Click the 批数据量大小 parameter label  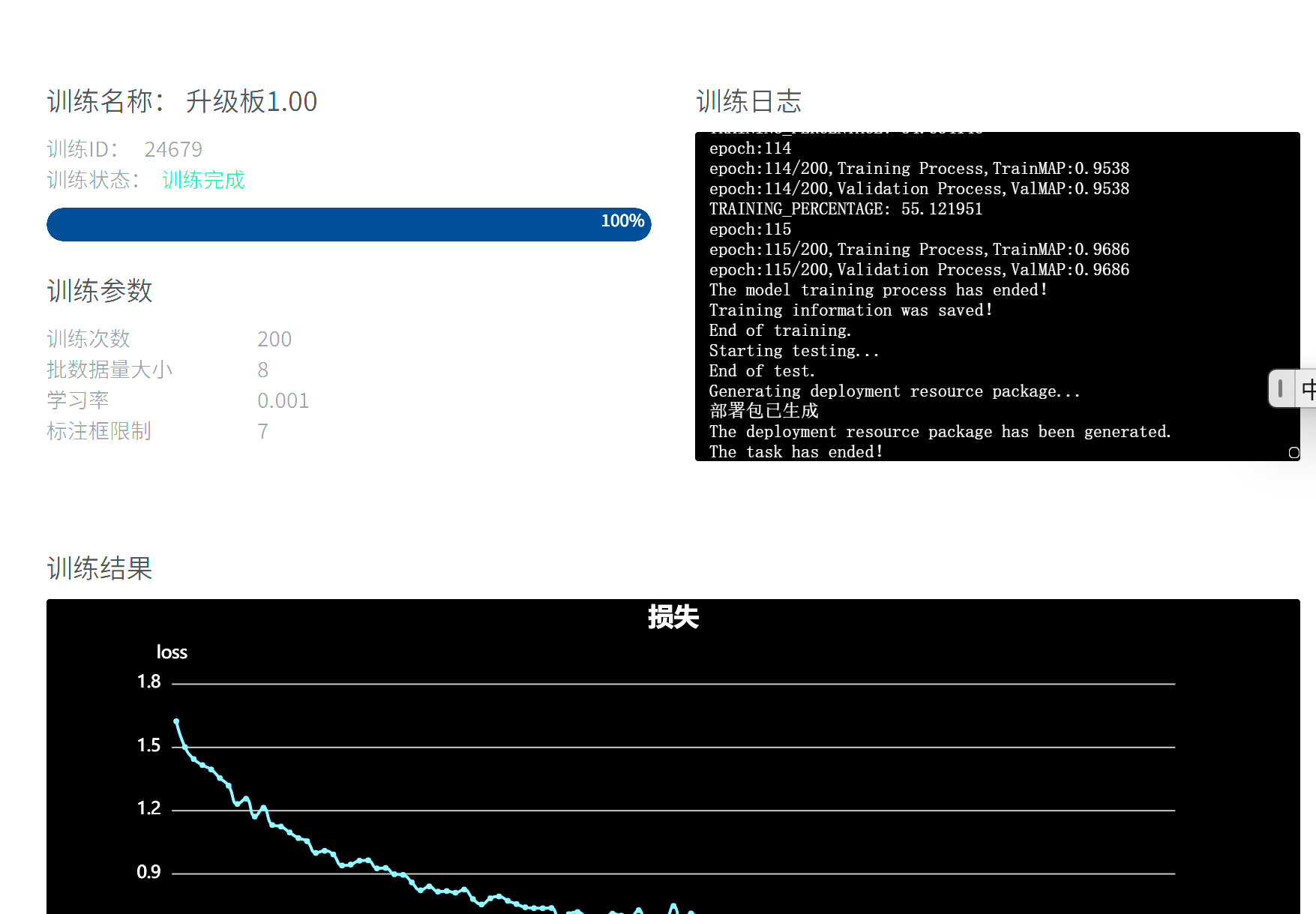pos(109,370)
